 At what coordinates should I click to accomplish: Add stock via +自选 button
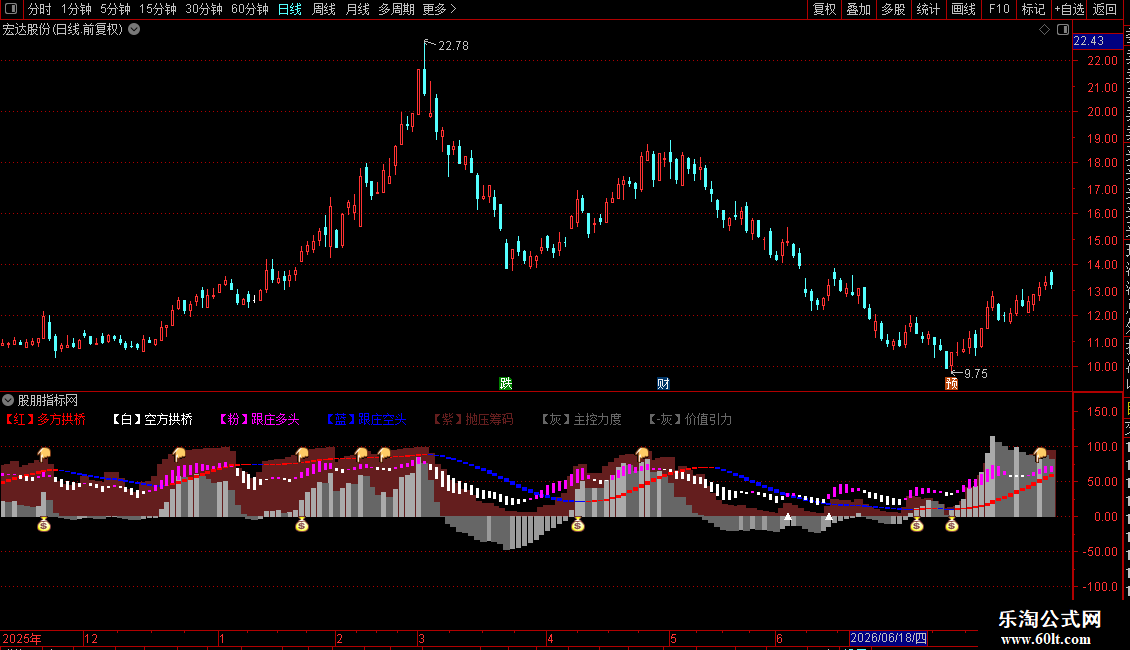(1069, 9)
